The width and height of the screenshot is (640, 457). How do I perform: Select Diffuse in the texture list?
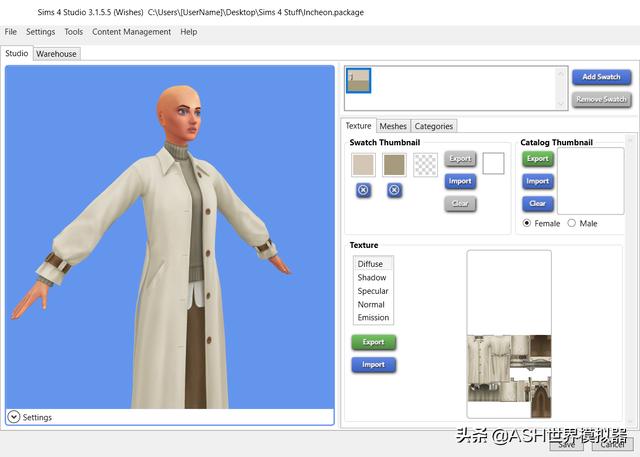coord(370,264)
